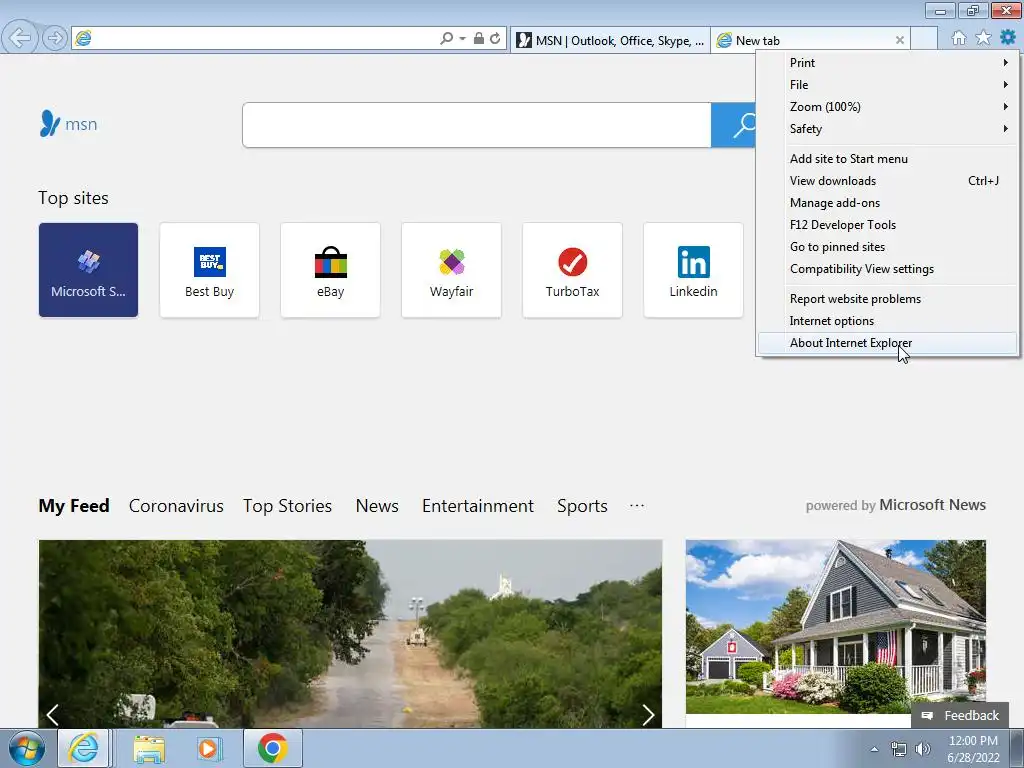The image size is (1024, 768).
Task: Show hidden tray icons arrow
Action: (874, 749)
